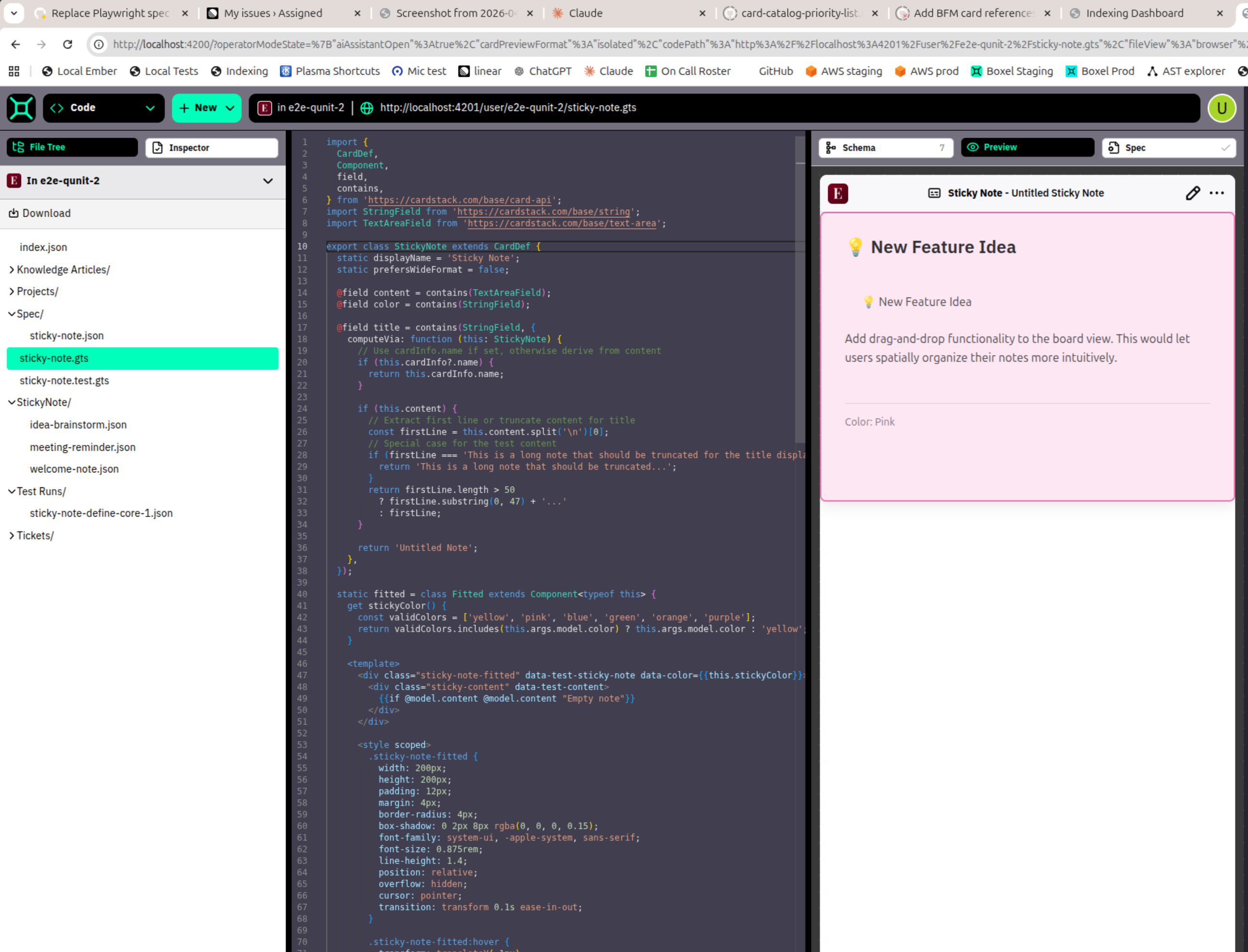Viewport: 1248px width, 952px height.
Task: Switch to the Inspector view
Action: coord(212,148)
